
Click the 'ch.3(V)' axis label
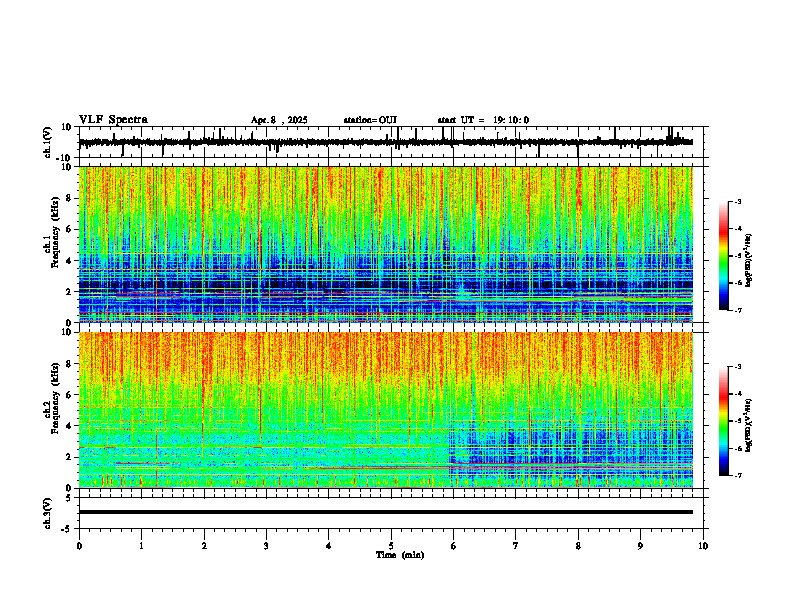pos(48,513)
